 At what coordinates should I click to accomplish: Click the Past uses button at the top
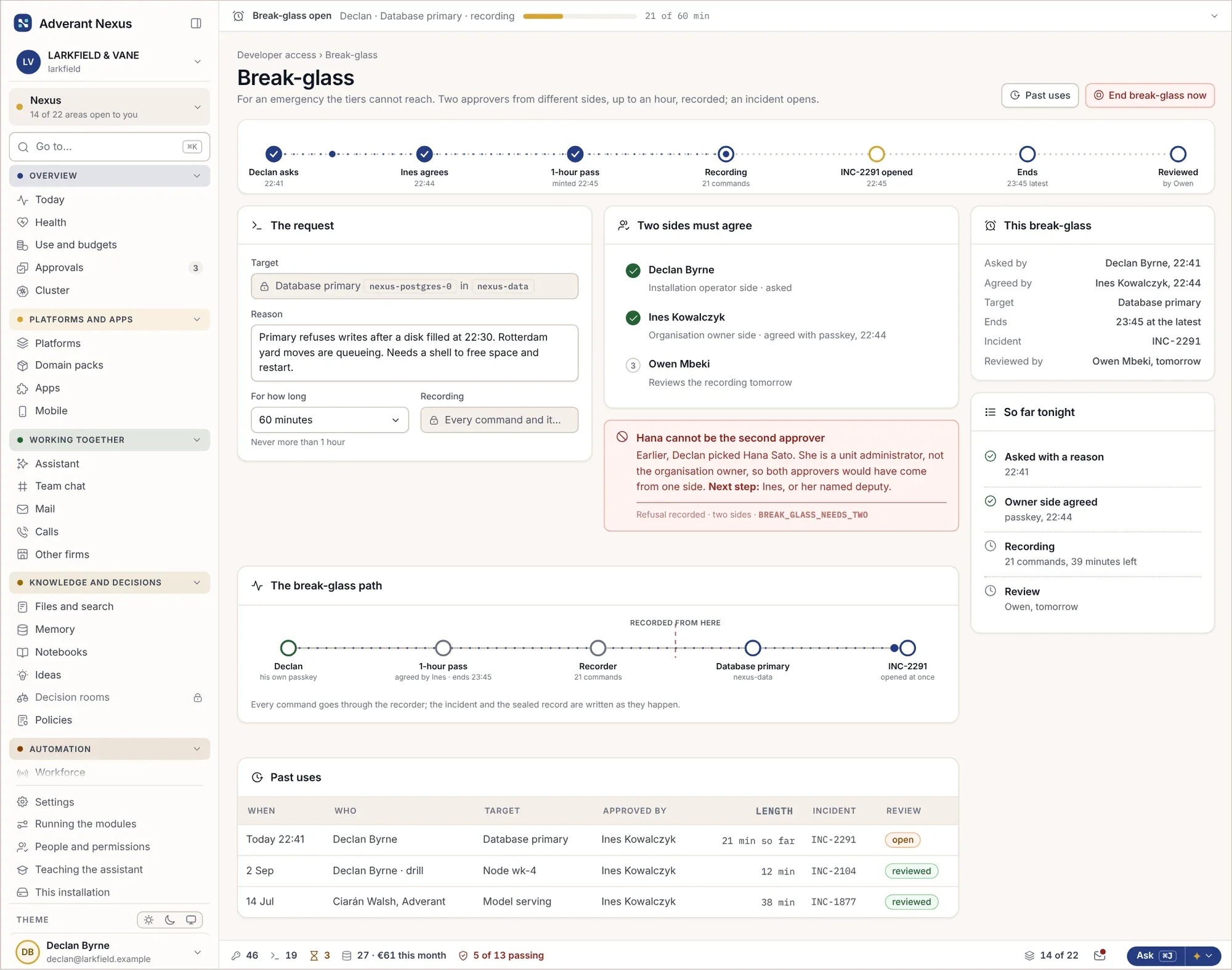tap(1040, 96)
